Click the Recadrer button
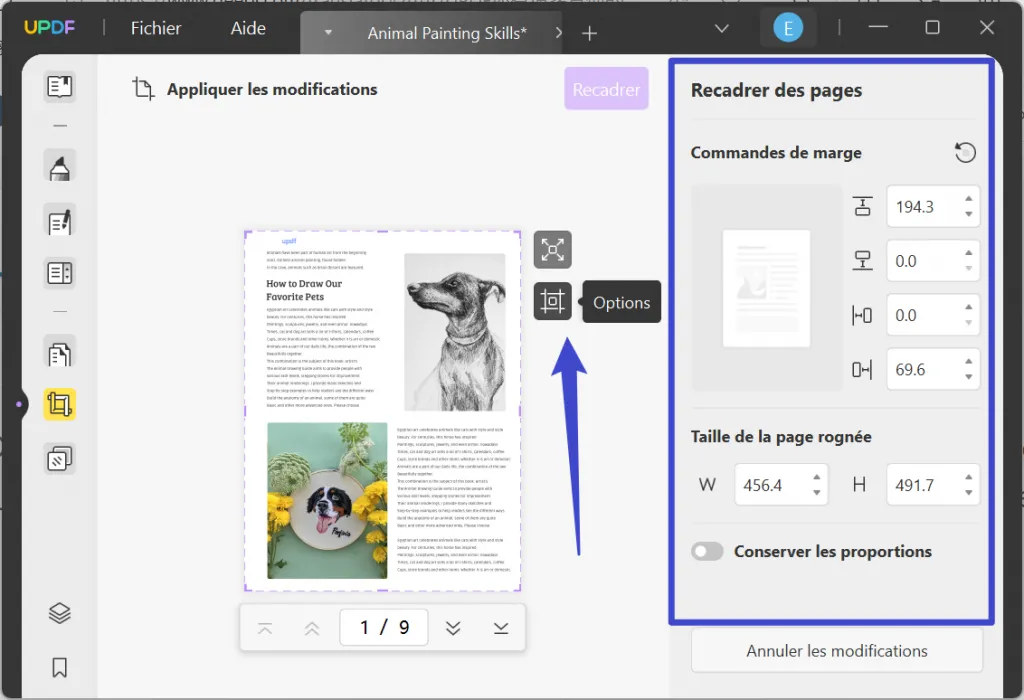Viewport: 1024px width, 700px height. [606, 88]
